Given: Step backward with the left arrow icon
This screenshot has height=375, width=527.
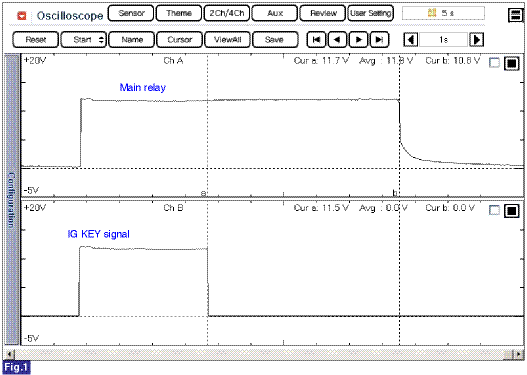Looking at the screenshot, I should pyautogui.click(x=337, y=40).
